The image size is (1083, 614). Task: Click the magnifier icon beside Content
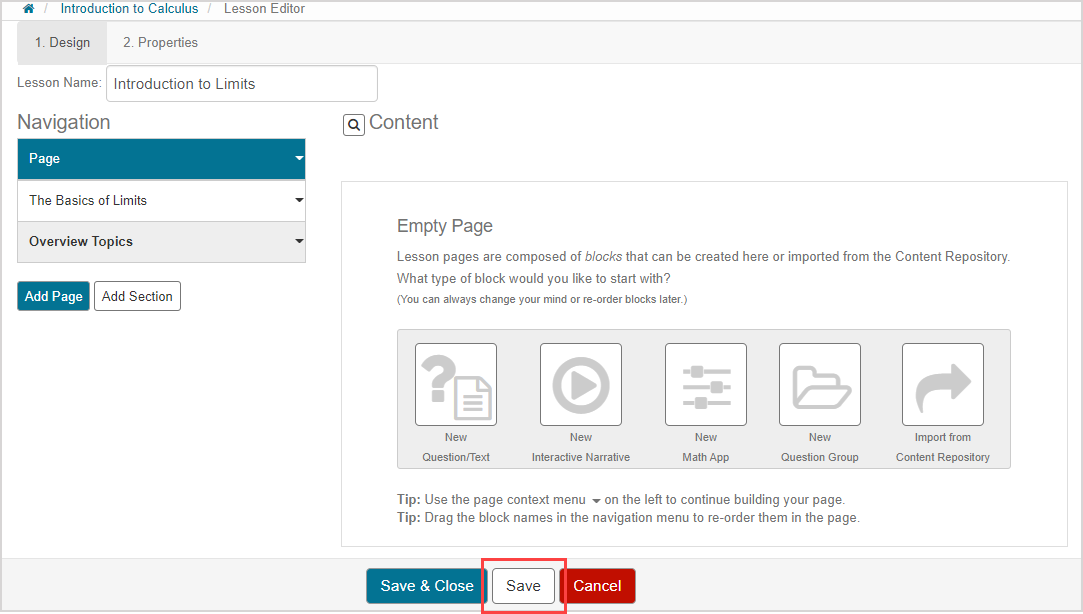(x=353, y=125)
